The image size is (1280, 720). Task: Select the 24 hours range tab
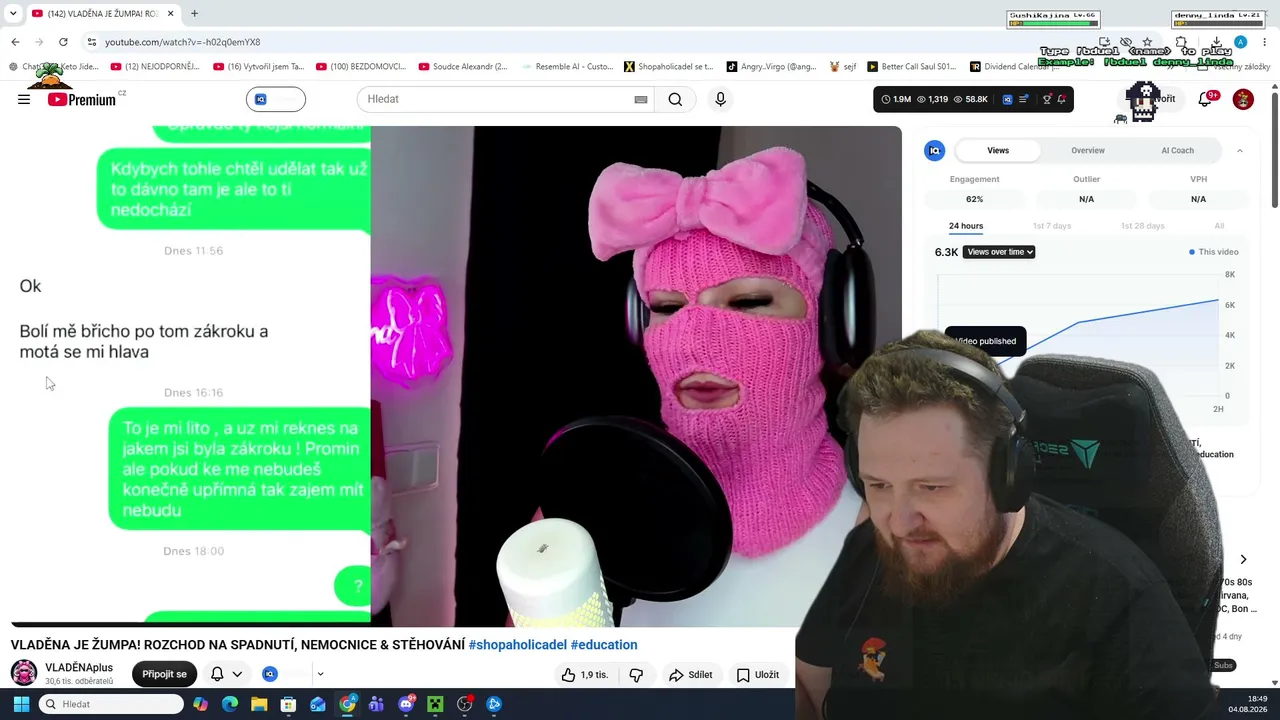[966, 226]
